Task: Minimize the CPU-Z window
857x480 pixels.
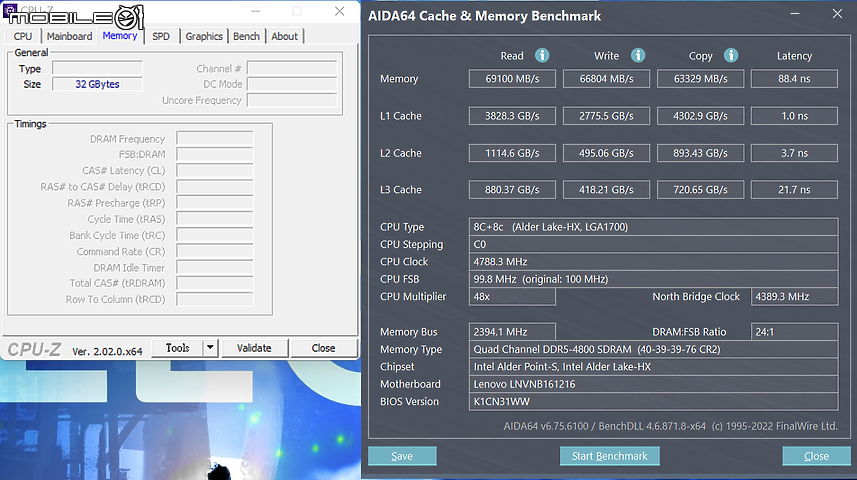Action: coord(255,11)
